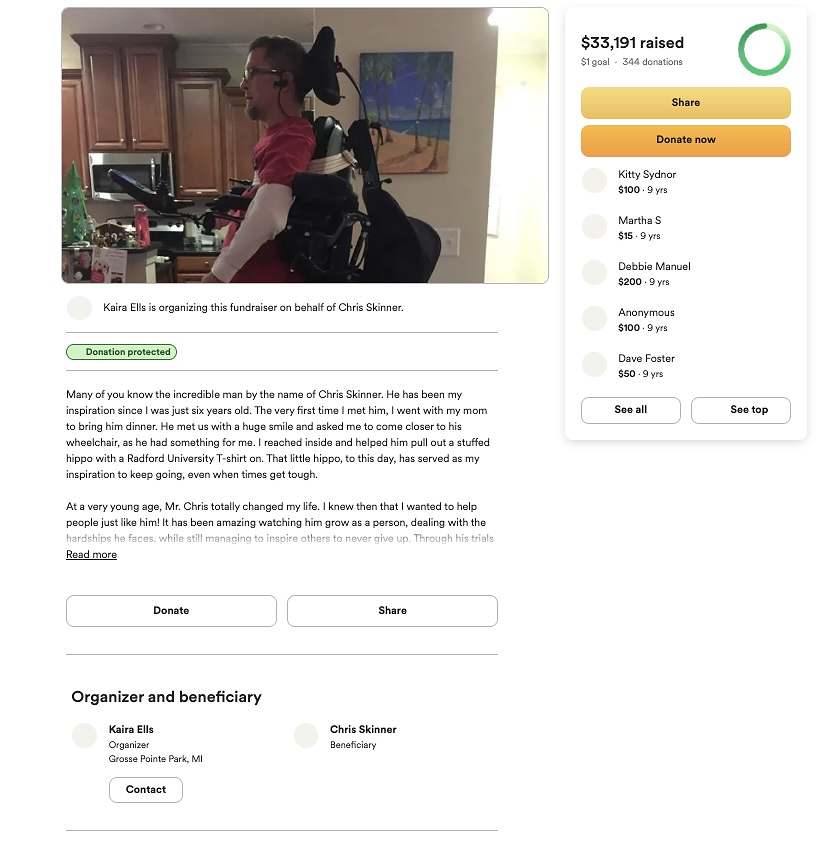Screen dimensions: 834x842
Task: Open the full donations list via See all
Action: pos(630,410)
